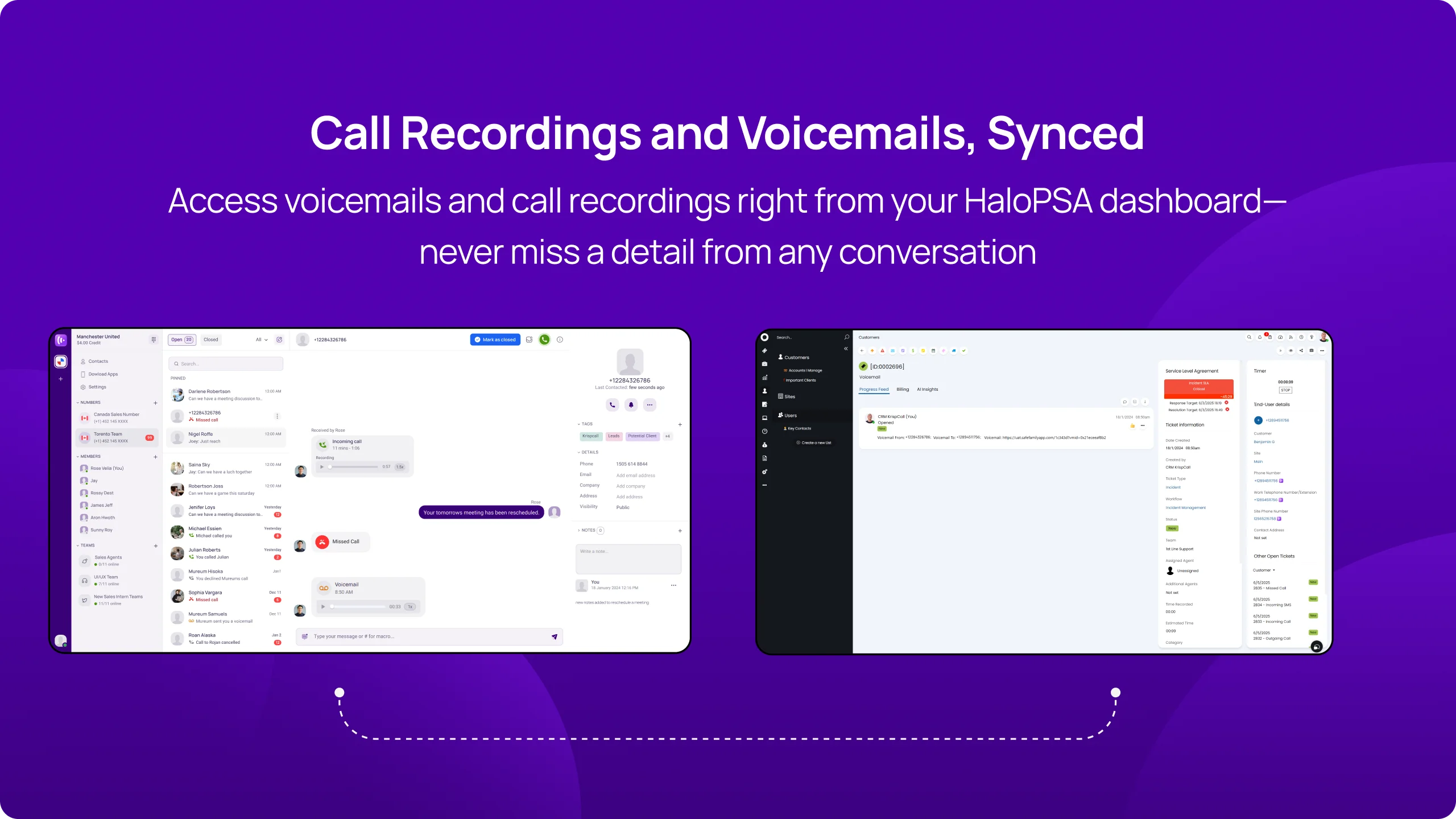Click the call recording progress slider

(x=354, y=467)
